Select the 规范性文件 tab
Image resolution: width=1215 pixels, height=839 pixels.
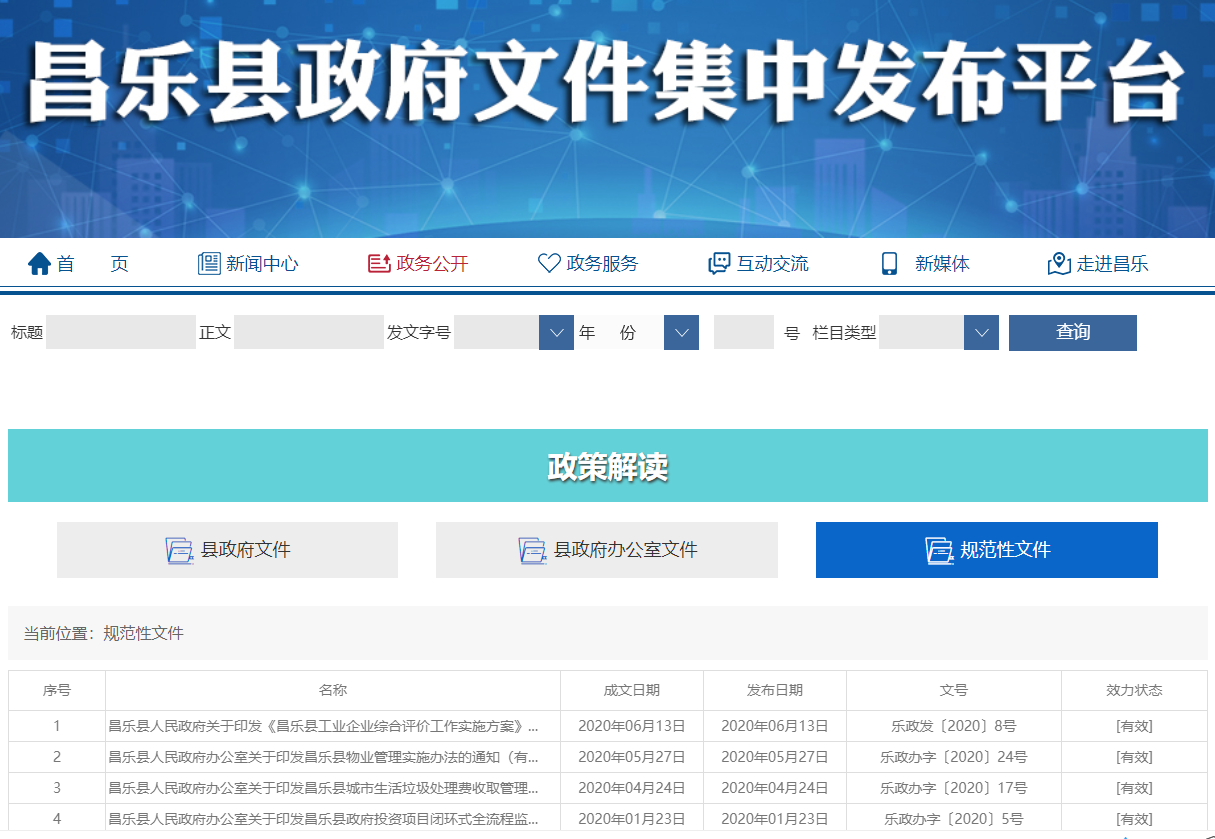(986, 550)
